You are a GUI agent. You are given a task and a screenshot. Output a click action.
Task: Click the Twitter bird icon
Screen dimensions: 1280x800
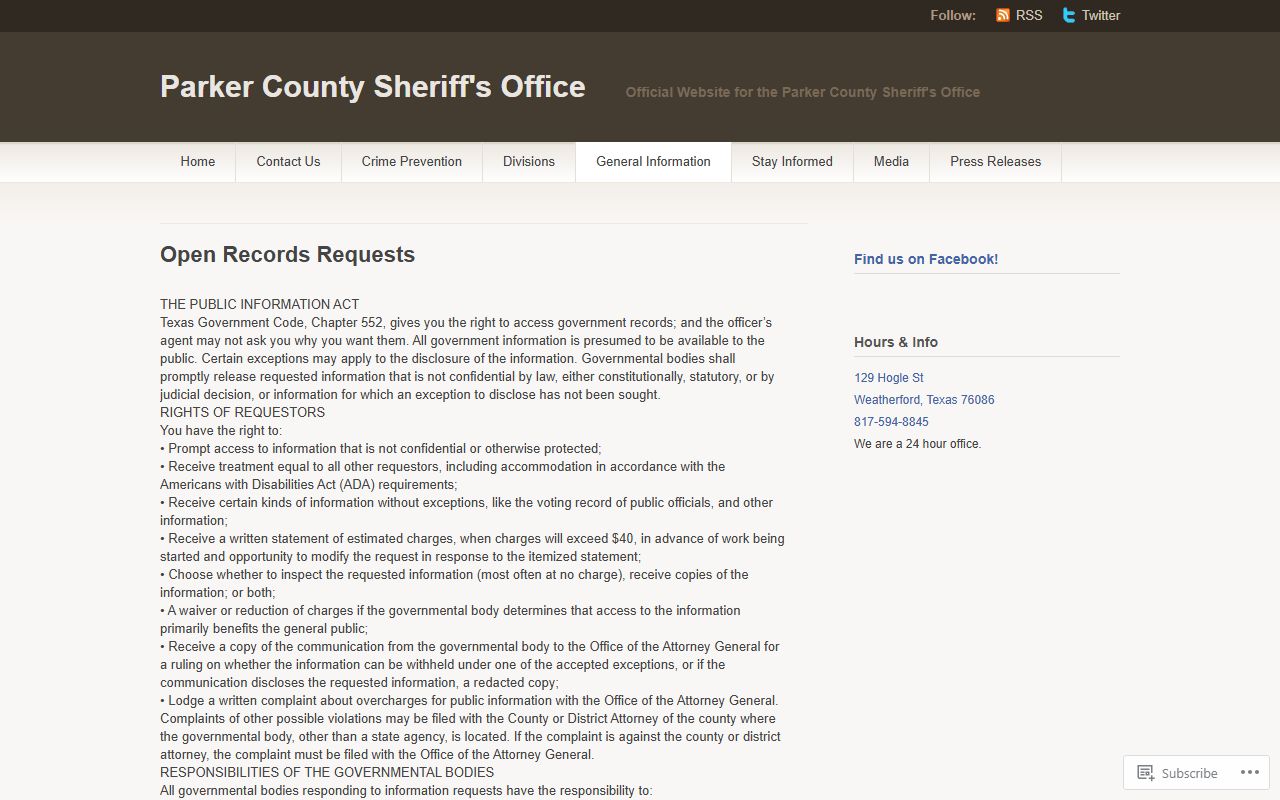tap(1069, 15)
